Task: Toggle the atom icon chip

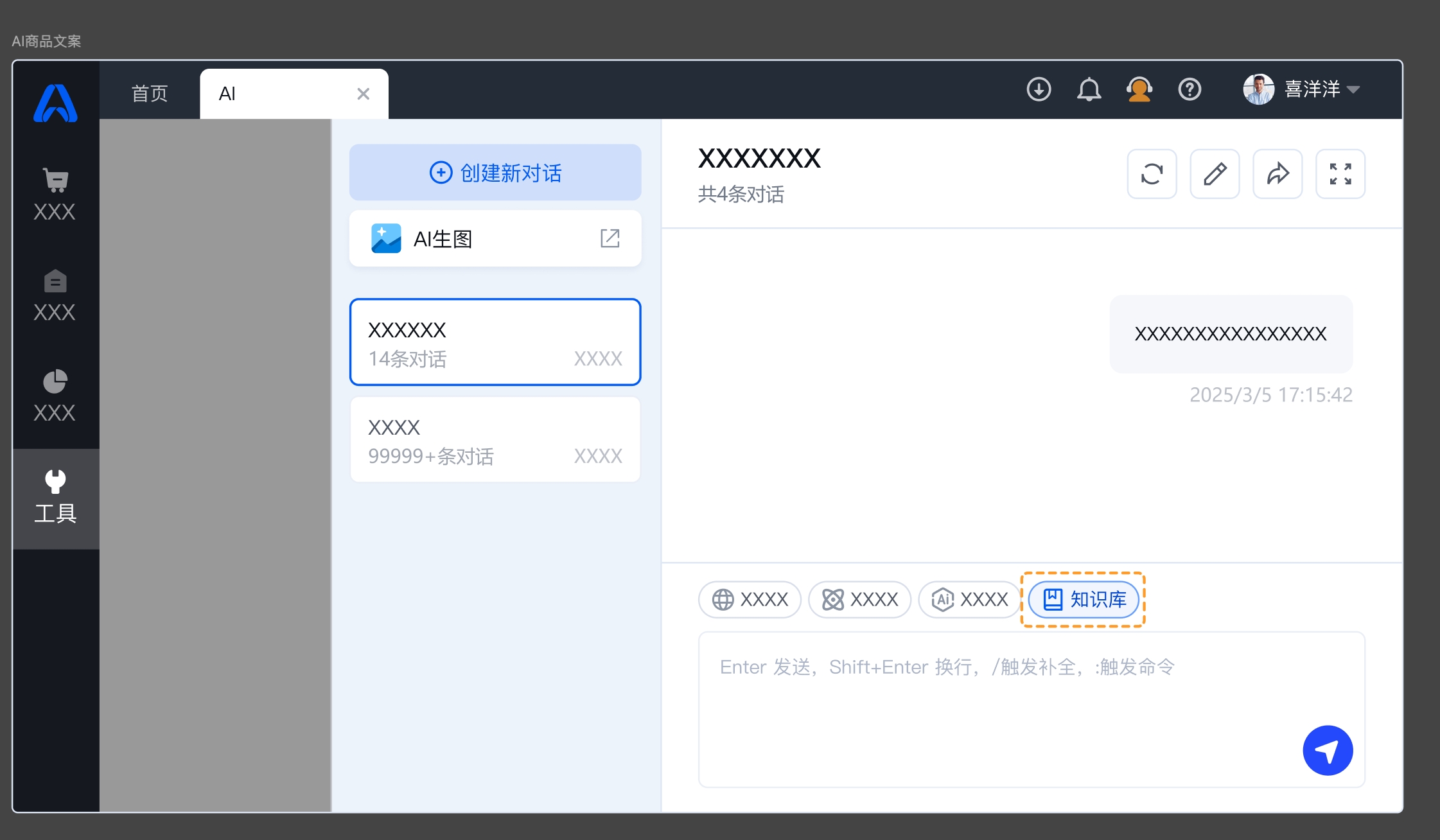Action: [x=859, y=599]
